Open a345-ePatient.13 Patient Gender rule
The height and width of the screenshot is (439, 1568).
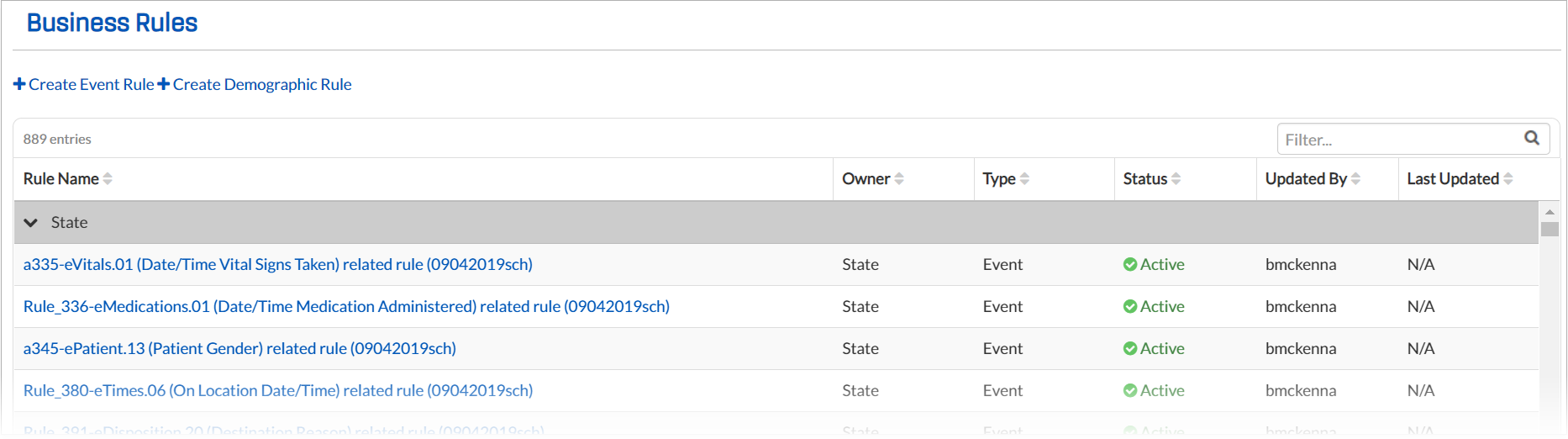(x=239, y=348)
